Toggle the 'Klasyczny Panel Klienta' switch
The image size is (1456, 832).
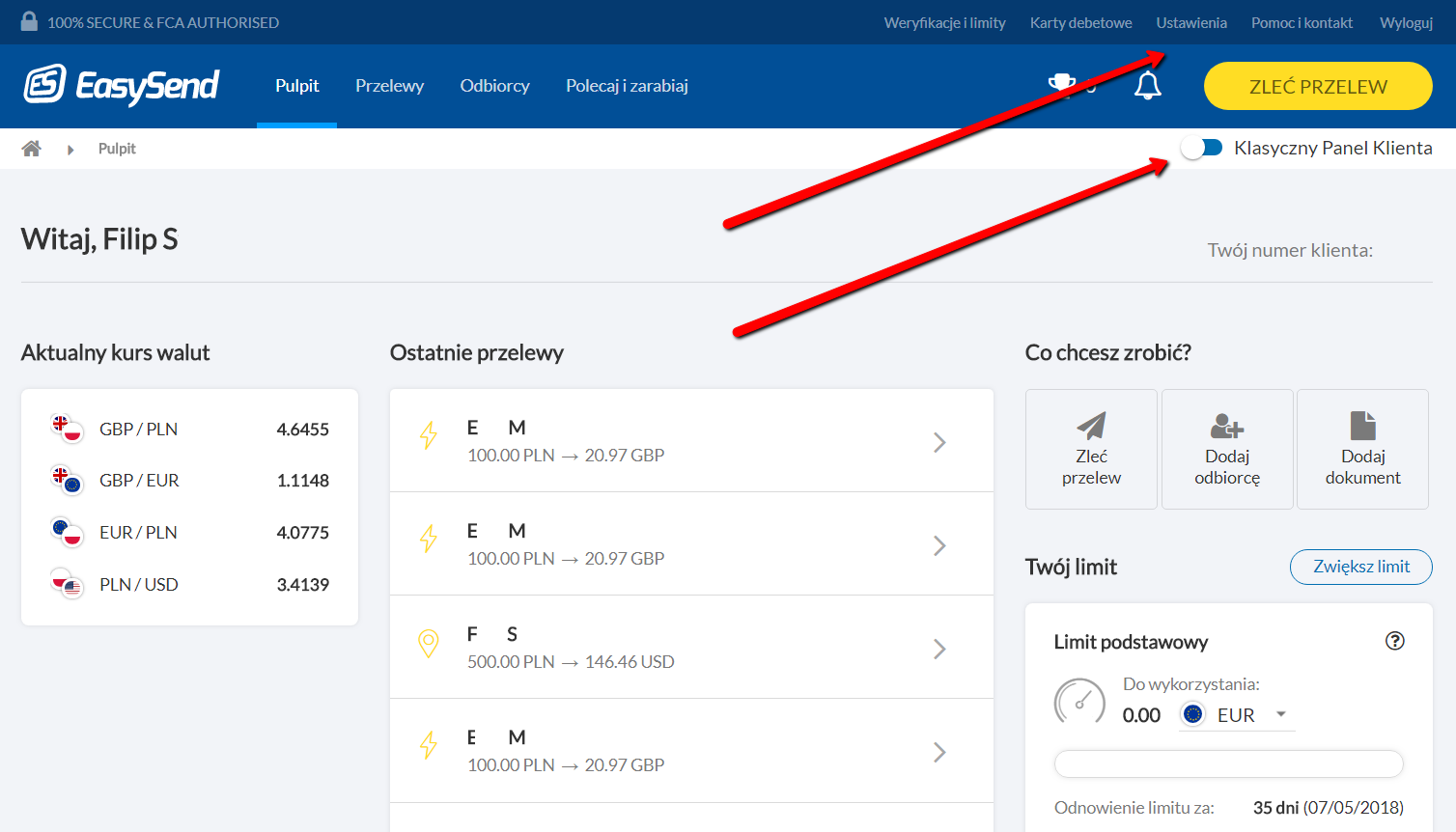(x=1201, y=147)
